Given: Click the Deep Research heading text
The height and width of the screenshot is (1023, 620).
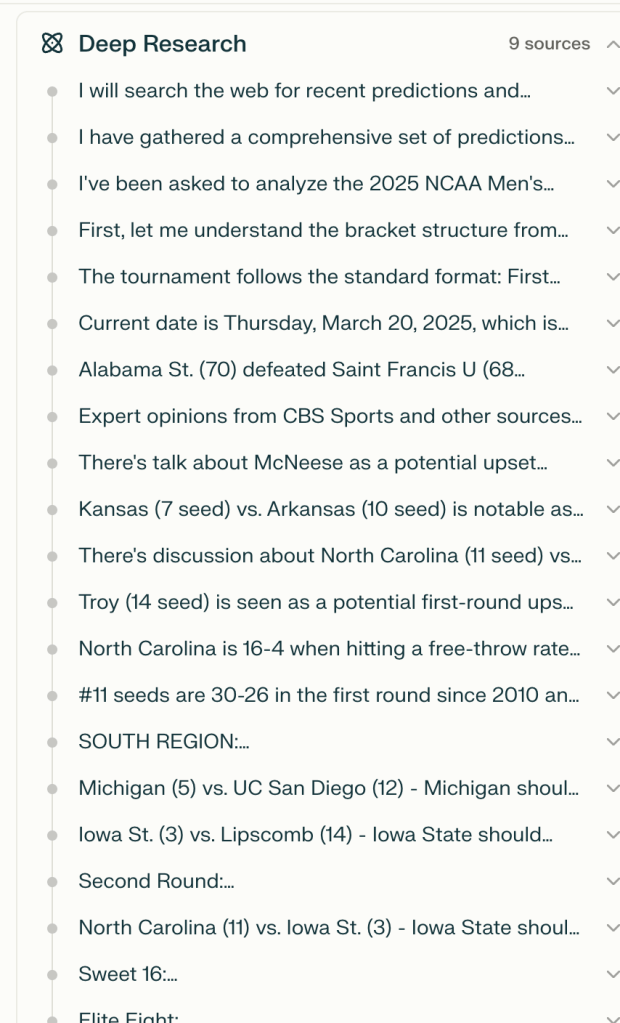Looking at the screenshot, I should [x=162, y=44].
